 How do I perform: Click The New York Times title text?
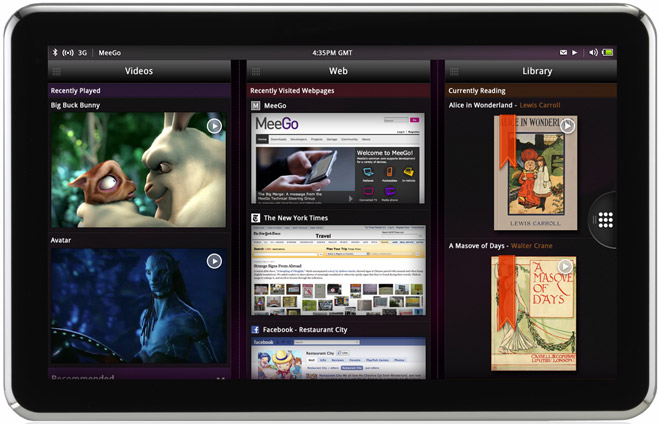point(296,218)
